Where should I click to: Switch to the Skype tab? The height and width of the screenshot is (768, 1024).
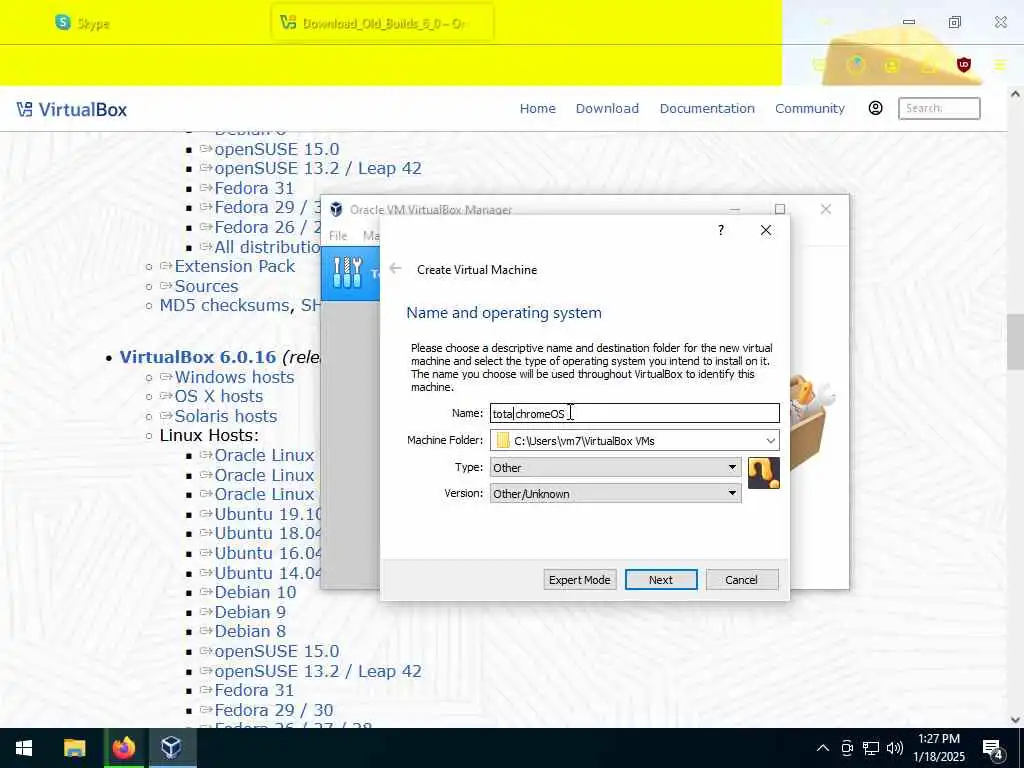point(82,24)
